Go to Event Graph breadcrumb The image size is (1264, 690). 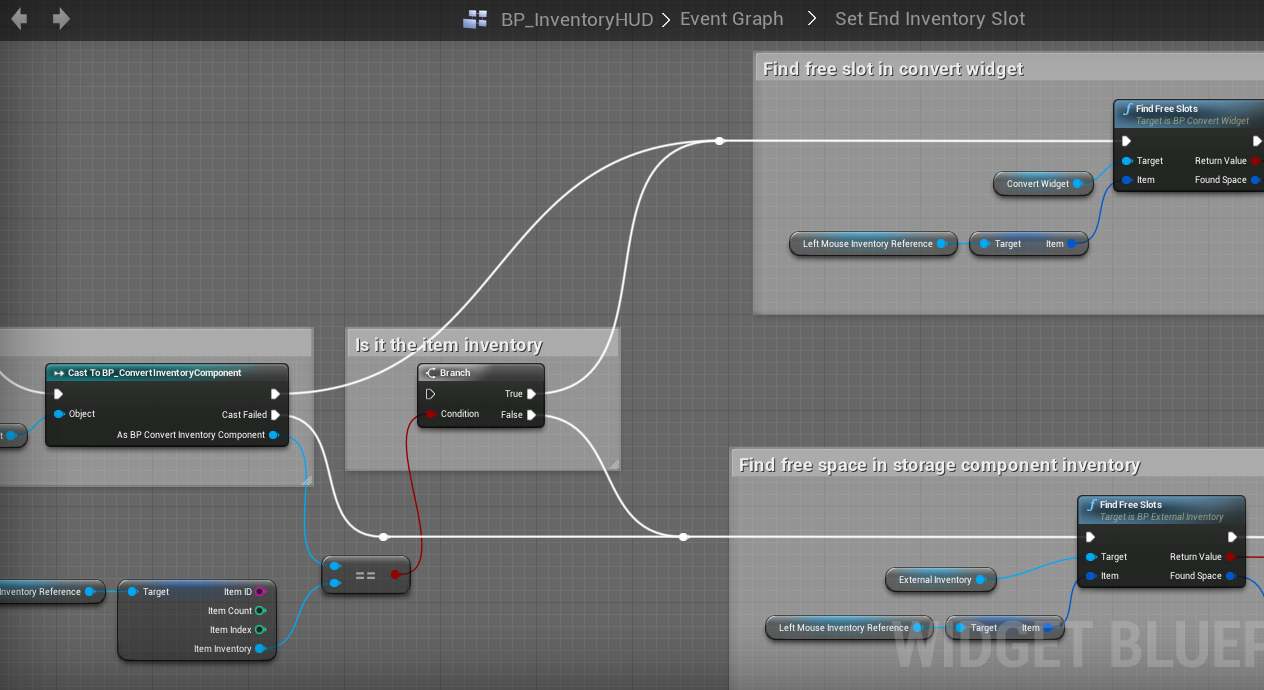[x=731, y=19]
